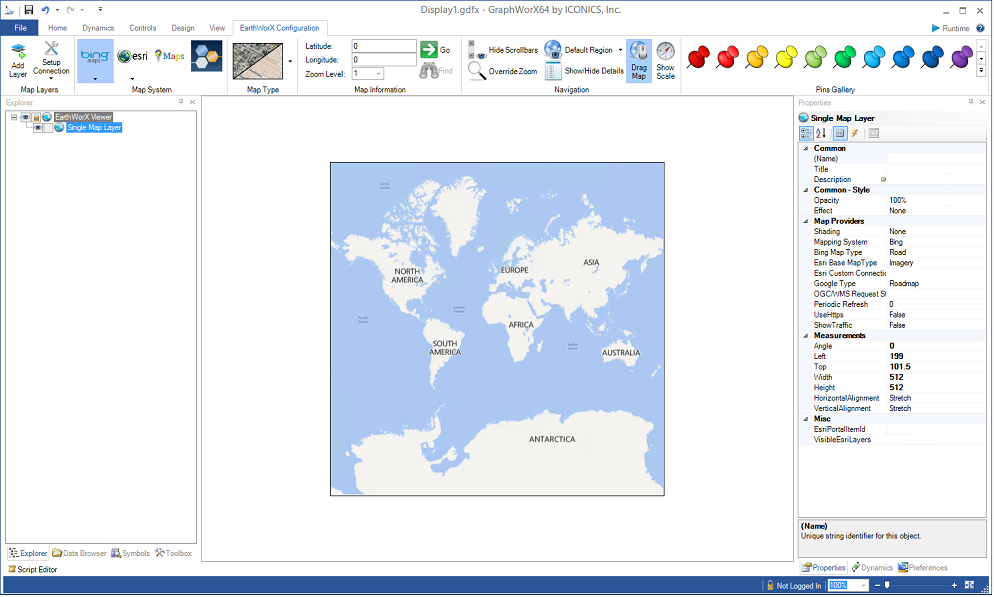The height and width of the screenshot is (597, 996).
Task: Toggle the lock on EarthWorX Viewer
Action: pyautogui.click(x=36, y=117)
